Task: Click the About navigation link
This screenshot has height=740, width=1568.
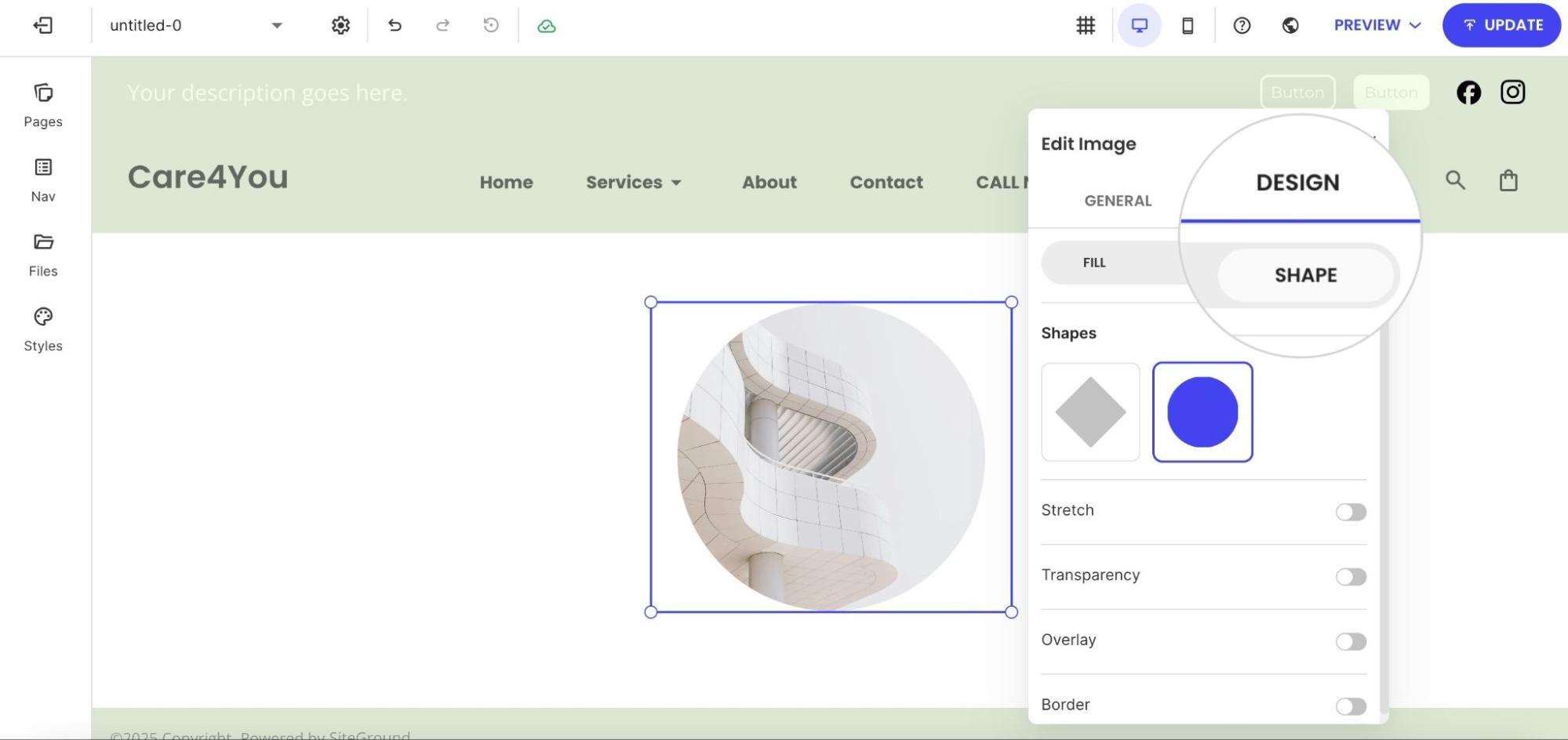Action: coord(769,182)
